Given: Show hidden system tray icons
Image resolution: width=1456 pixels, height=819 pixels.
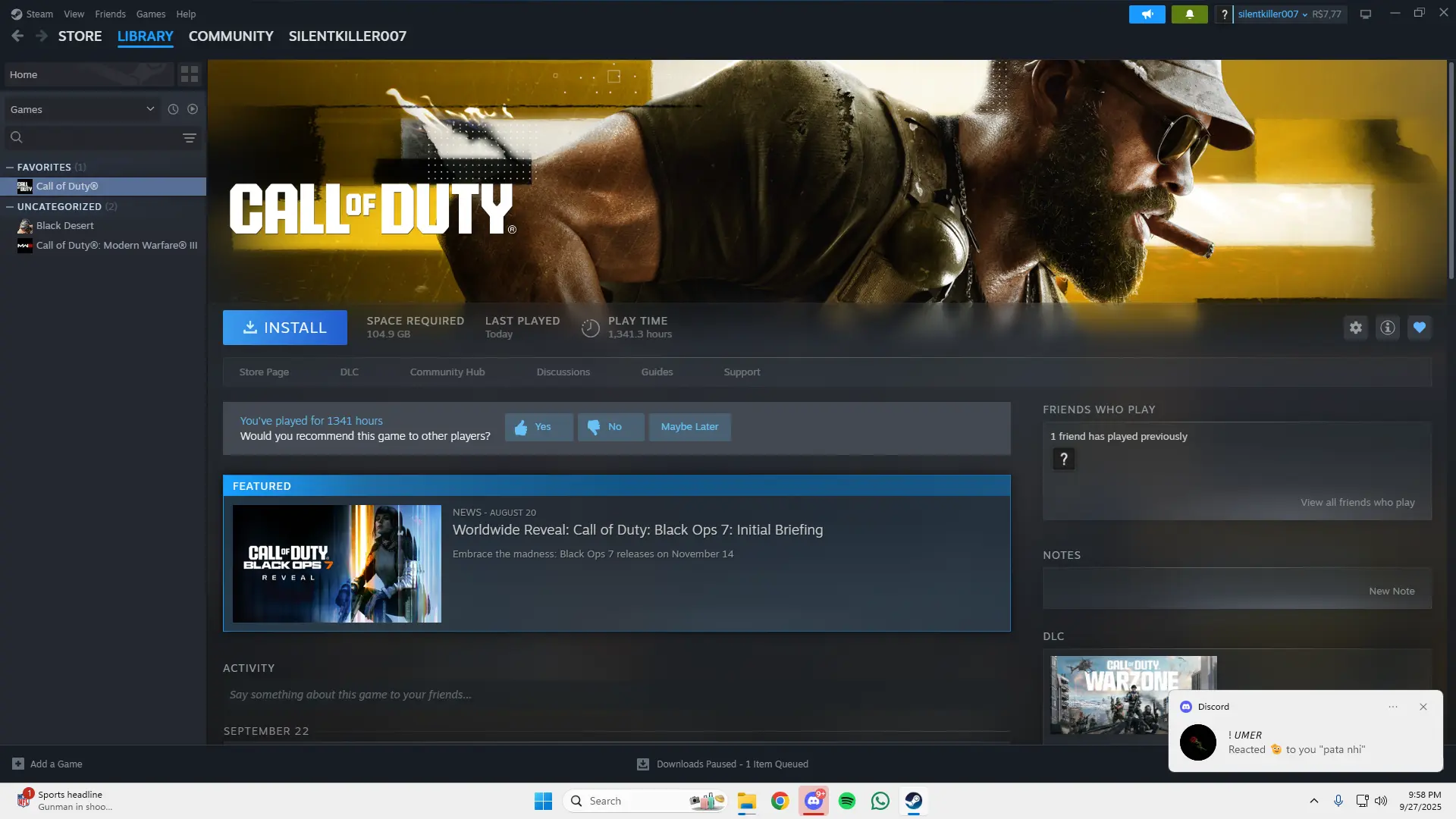Looking at the screenshot, I should point(1313,801).
